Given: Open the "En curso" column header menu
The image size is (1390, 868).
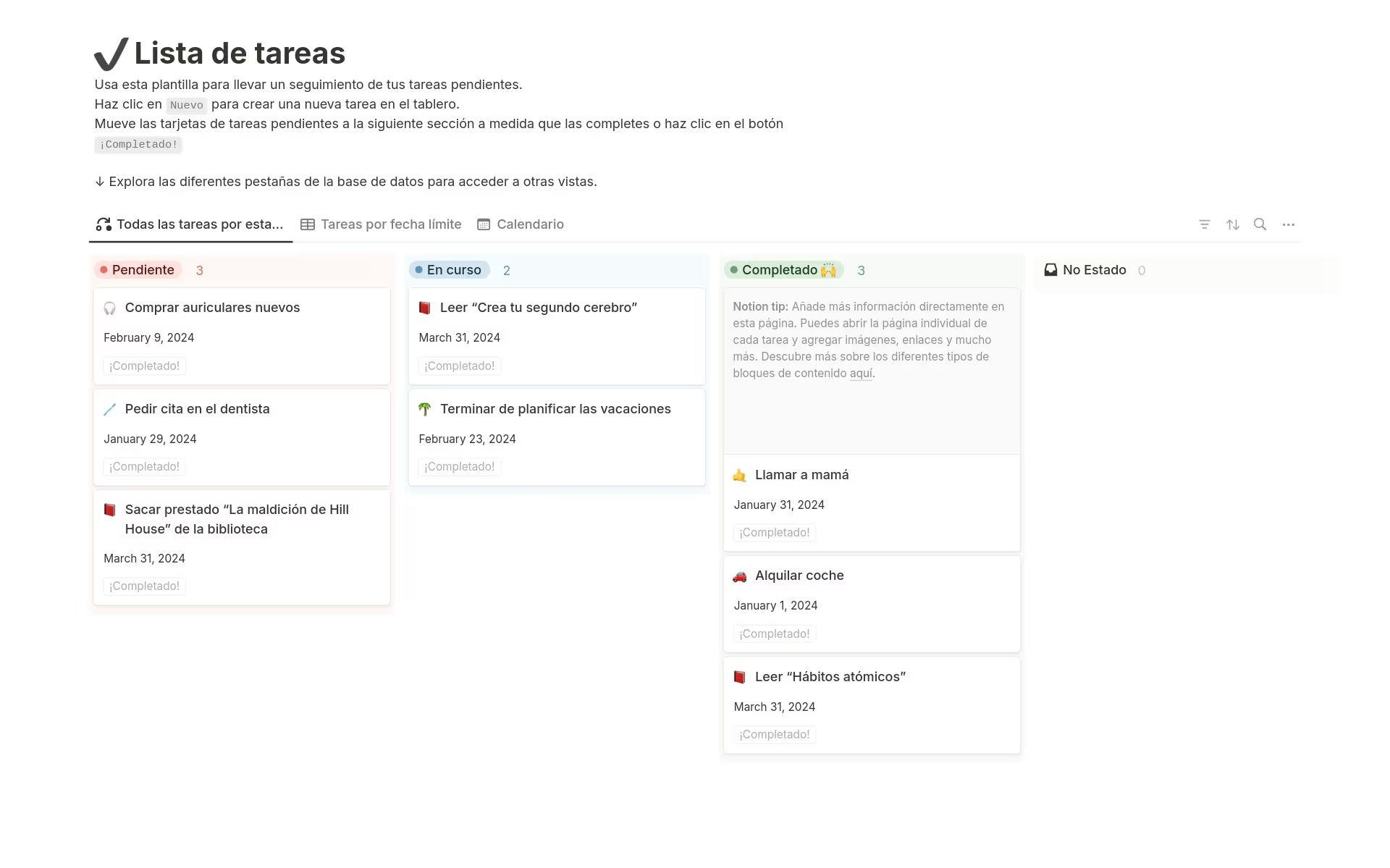Looking at the screenshot, I should tap(449, 269).
